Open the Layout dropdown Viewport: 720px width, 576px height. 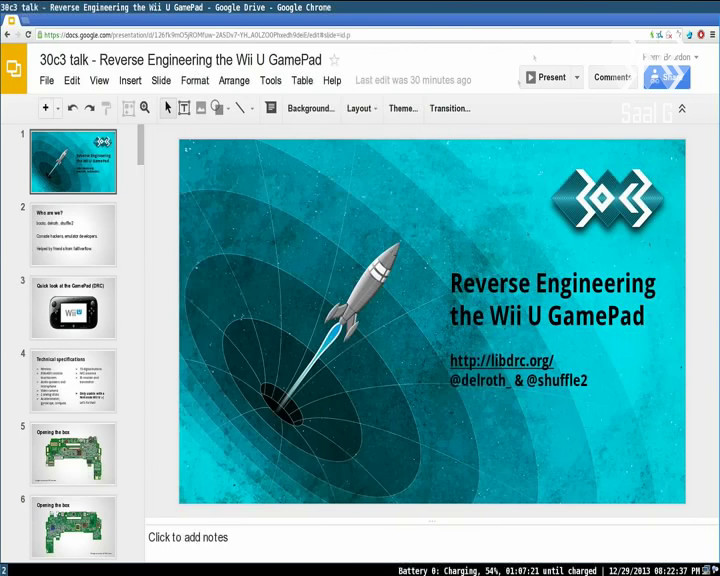pos(362,108)
